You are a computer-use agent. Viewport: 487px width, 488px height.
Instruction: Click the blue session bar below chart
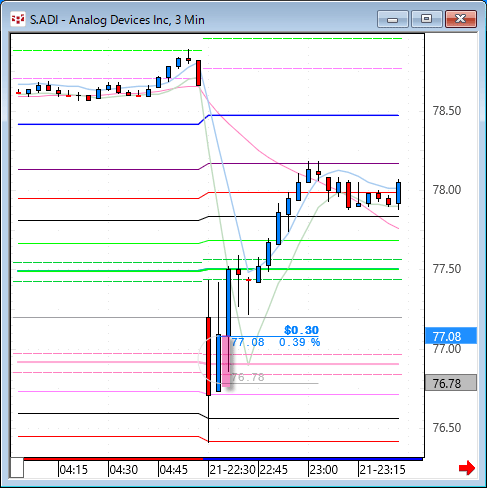coord(313,459)
